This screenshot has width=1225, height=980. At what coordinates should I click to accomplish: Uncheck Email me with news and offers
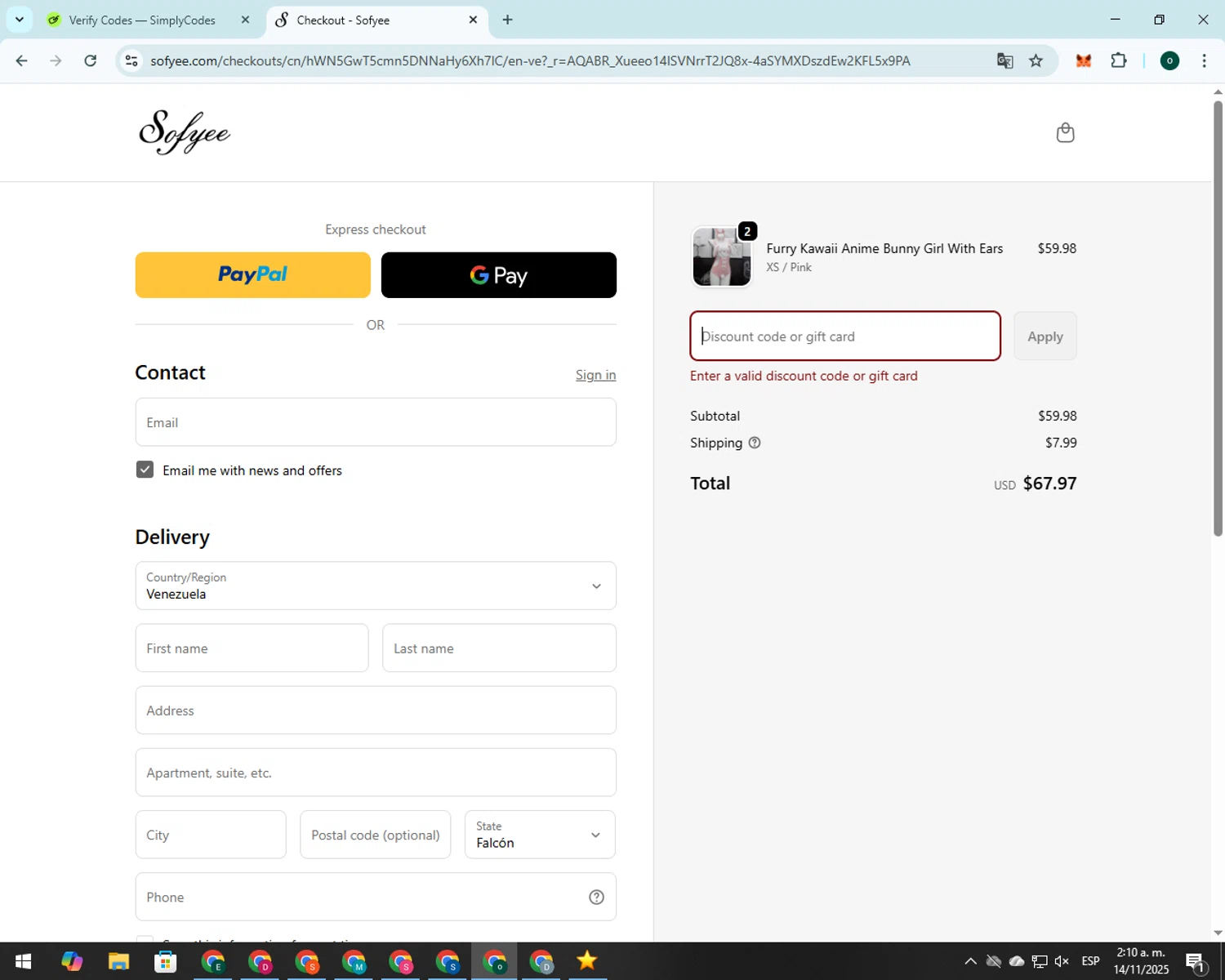145,470
